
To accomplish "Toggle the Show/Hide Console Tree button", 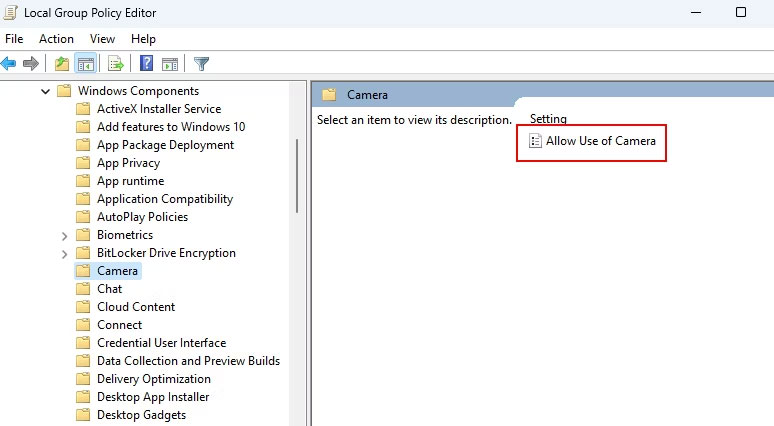I will point(86,64).
